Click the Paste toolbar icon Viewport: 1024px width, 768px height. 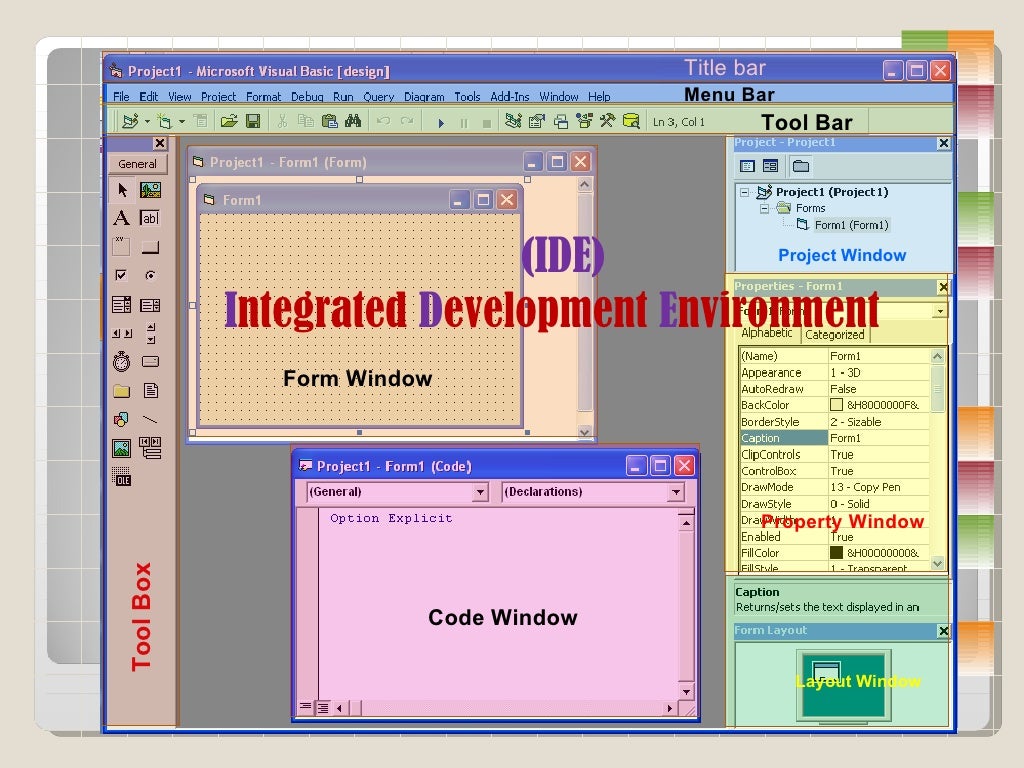tap(330, 121)
